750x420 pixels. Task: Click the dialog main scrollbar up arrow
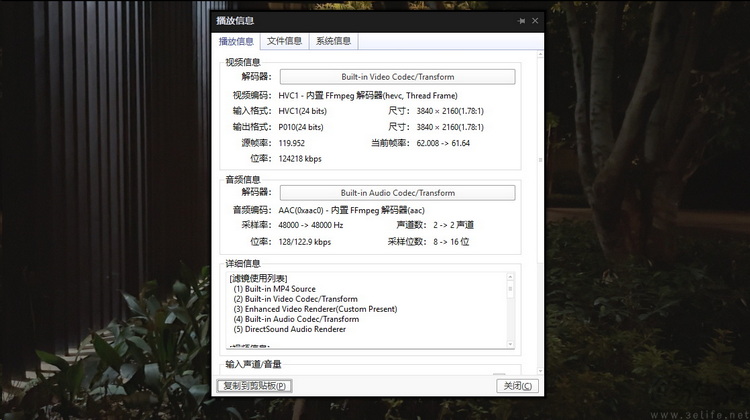point(540,55)
